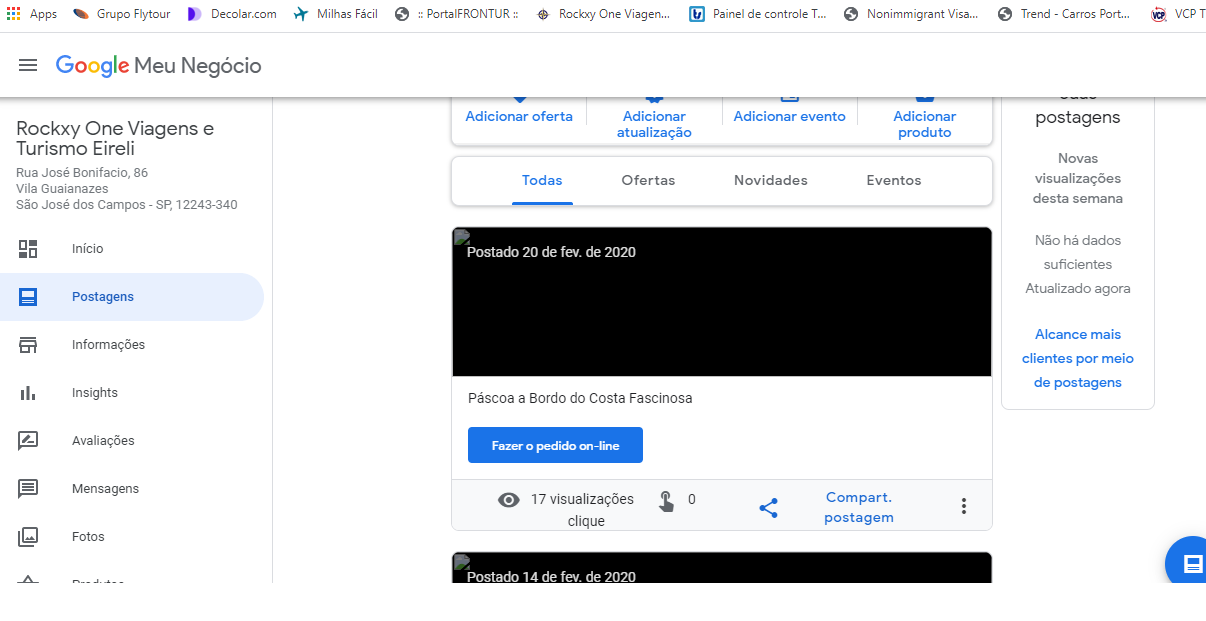The width and height of the screenshot is (1206, 621).
Task: Select the Todas tab
Action: click(542, 181)
